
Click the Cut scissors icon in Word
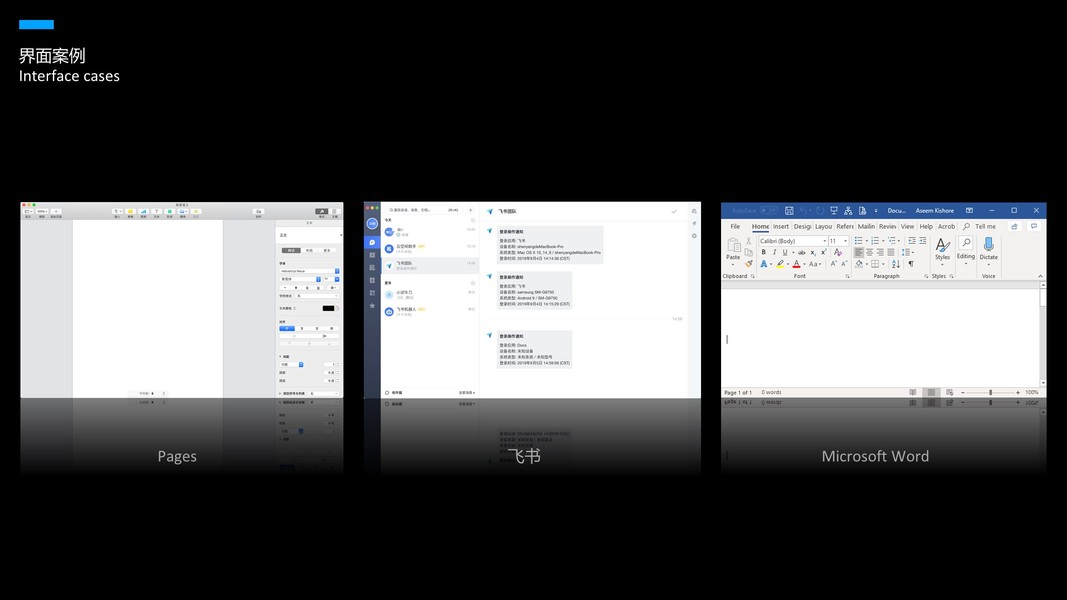[749, 241]
